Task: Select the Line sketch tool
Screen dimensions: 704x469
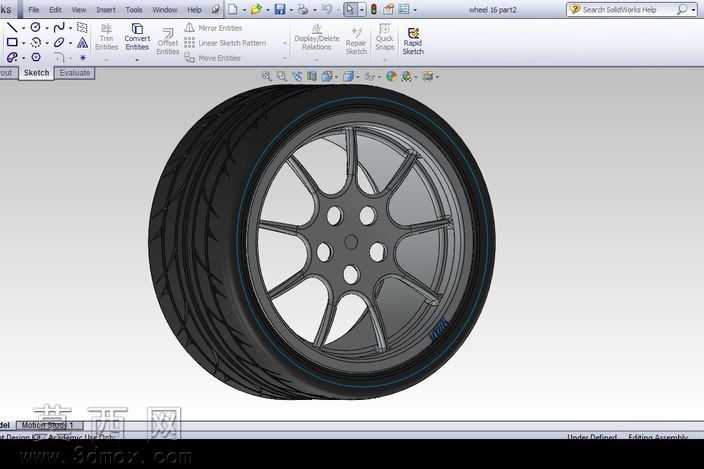Action: (12, 27)
